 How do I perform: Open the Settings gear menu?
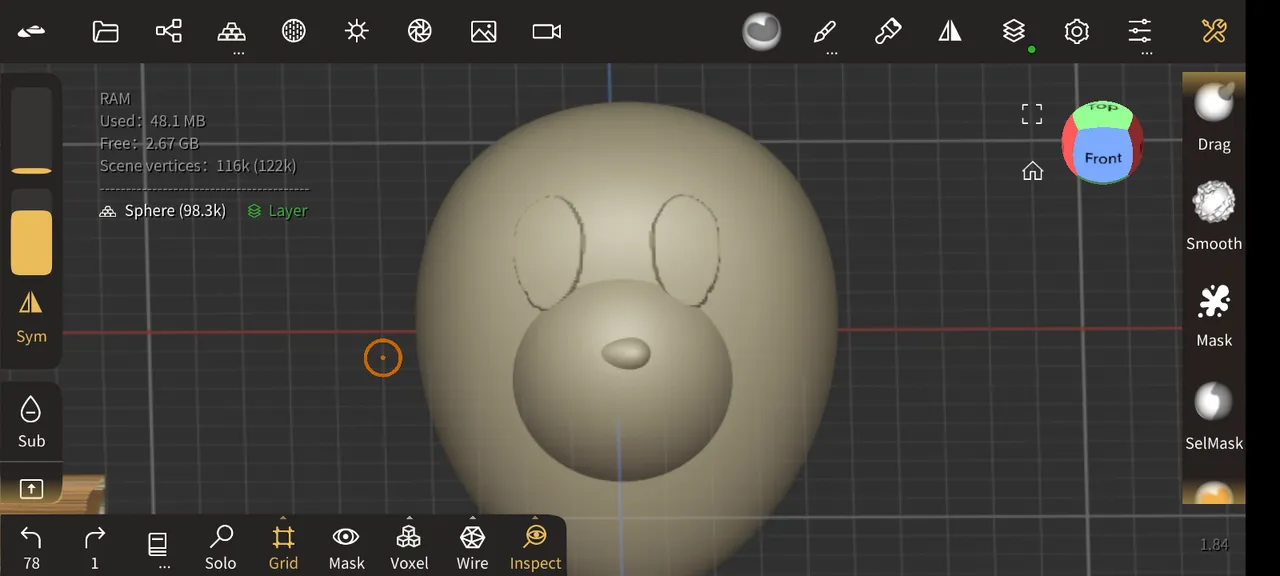pyautogui.click(x=1077, y=31)
